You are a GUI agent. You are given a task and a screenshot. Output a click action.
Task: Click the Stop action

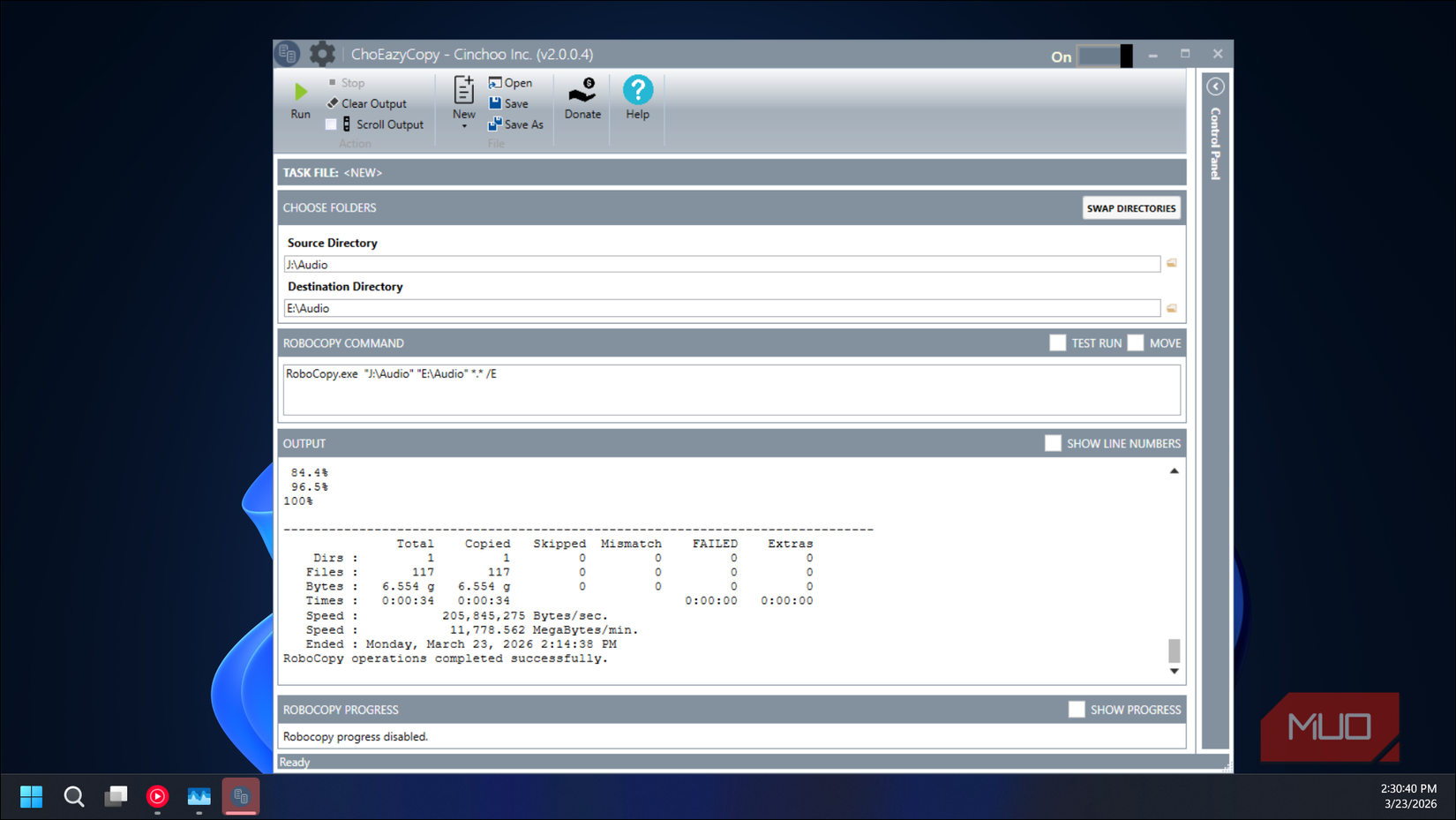[x=346, y=83]
